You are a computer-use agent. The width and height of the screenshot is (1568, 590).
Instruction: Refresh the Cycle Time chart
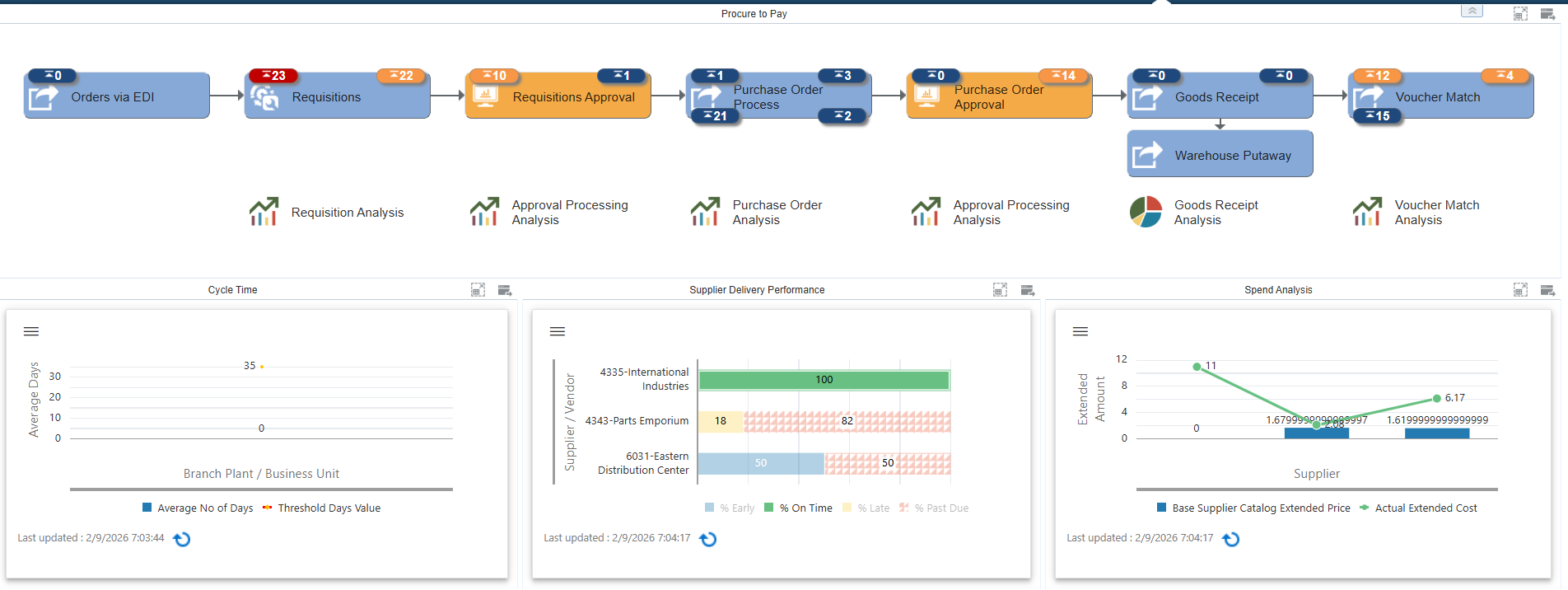click(182, 539)
